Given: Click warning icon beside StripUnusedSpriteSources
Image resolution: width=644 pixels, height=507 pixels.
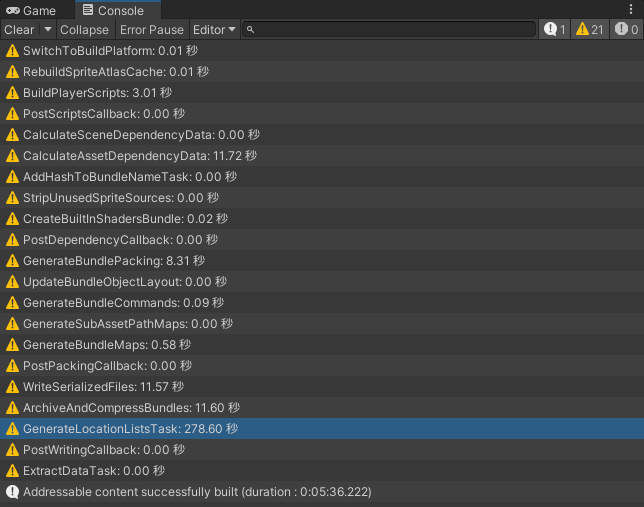Looking at the screenshot, I should [12, 198].
